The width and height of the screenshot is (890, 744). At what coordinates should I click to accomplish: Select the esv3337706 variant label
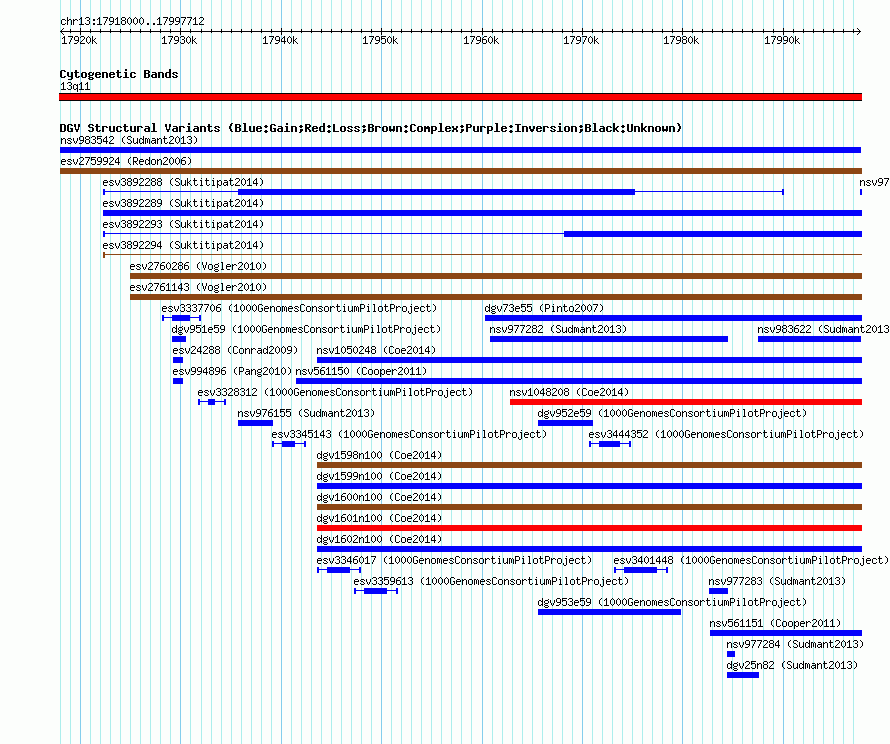[x=299, y=308]
